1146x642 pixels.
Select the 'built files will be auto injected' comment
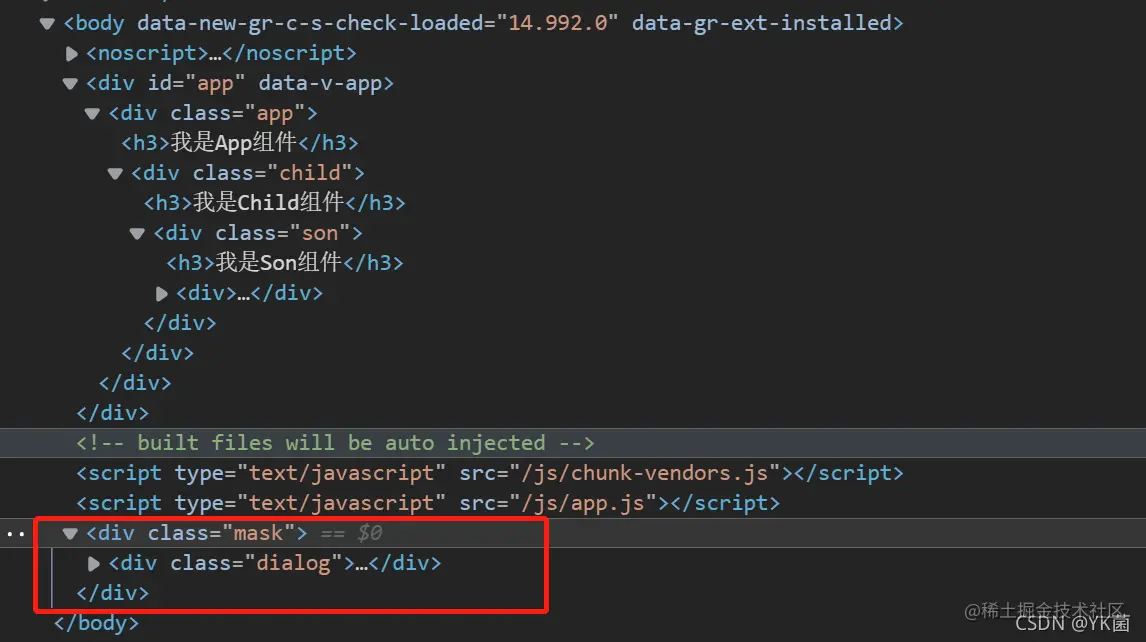coord(335,443)
